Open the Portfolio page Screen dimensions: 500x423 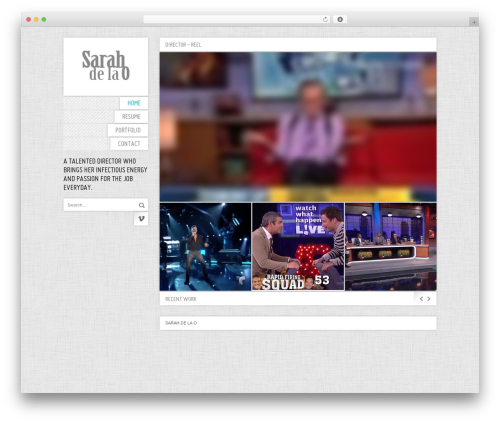click(x=128, y=130)
